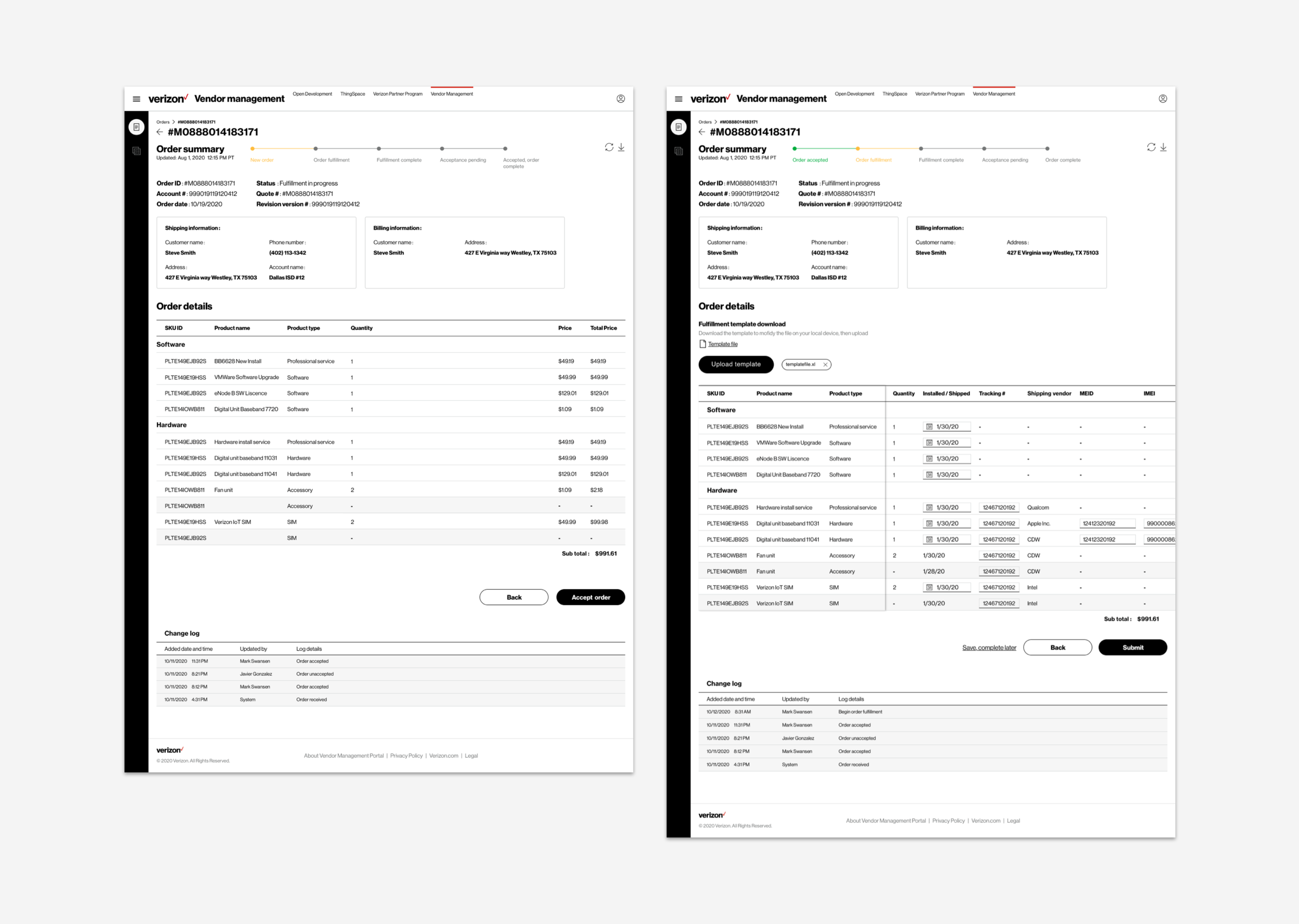
Task: Open calendar icon in VMWare Software Upgrade row
Action: (930, 443)
